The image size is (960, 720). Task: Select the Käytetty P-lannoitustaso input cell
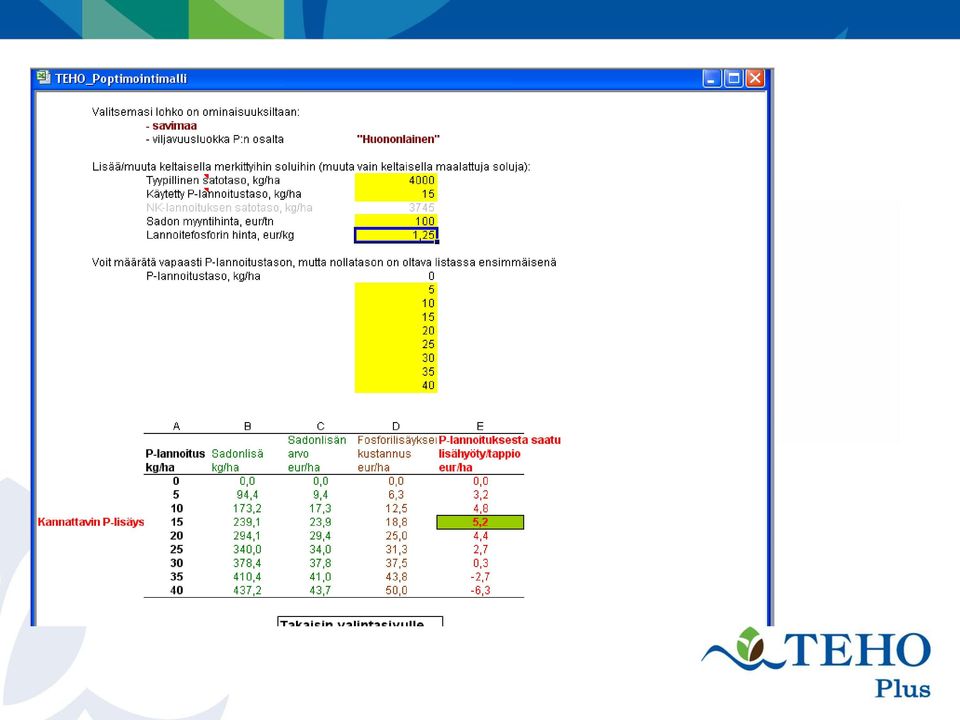coord(396,194)
